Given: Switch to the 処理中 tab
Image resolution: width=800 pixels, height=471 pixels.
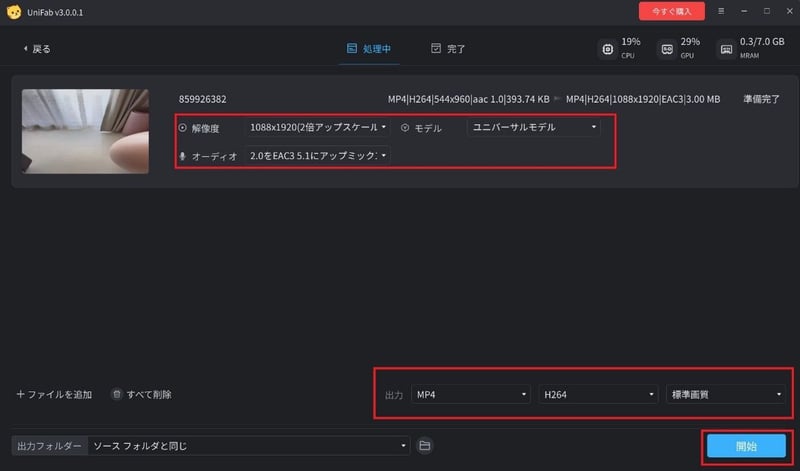Looking at the screenshot, I should pyautogui.click(x=369, y=48).
